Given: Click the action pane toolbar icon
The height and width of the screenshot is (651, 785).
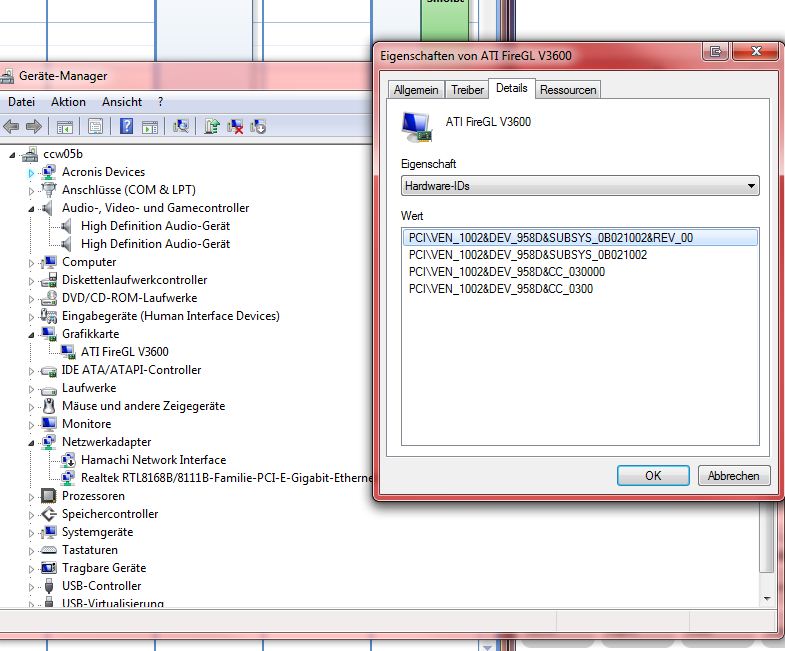Looking at the screenshot, I should pyautogui.click(x=150, y=127).
